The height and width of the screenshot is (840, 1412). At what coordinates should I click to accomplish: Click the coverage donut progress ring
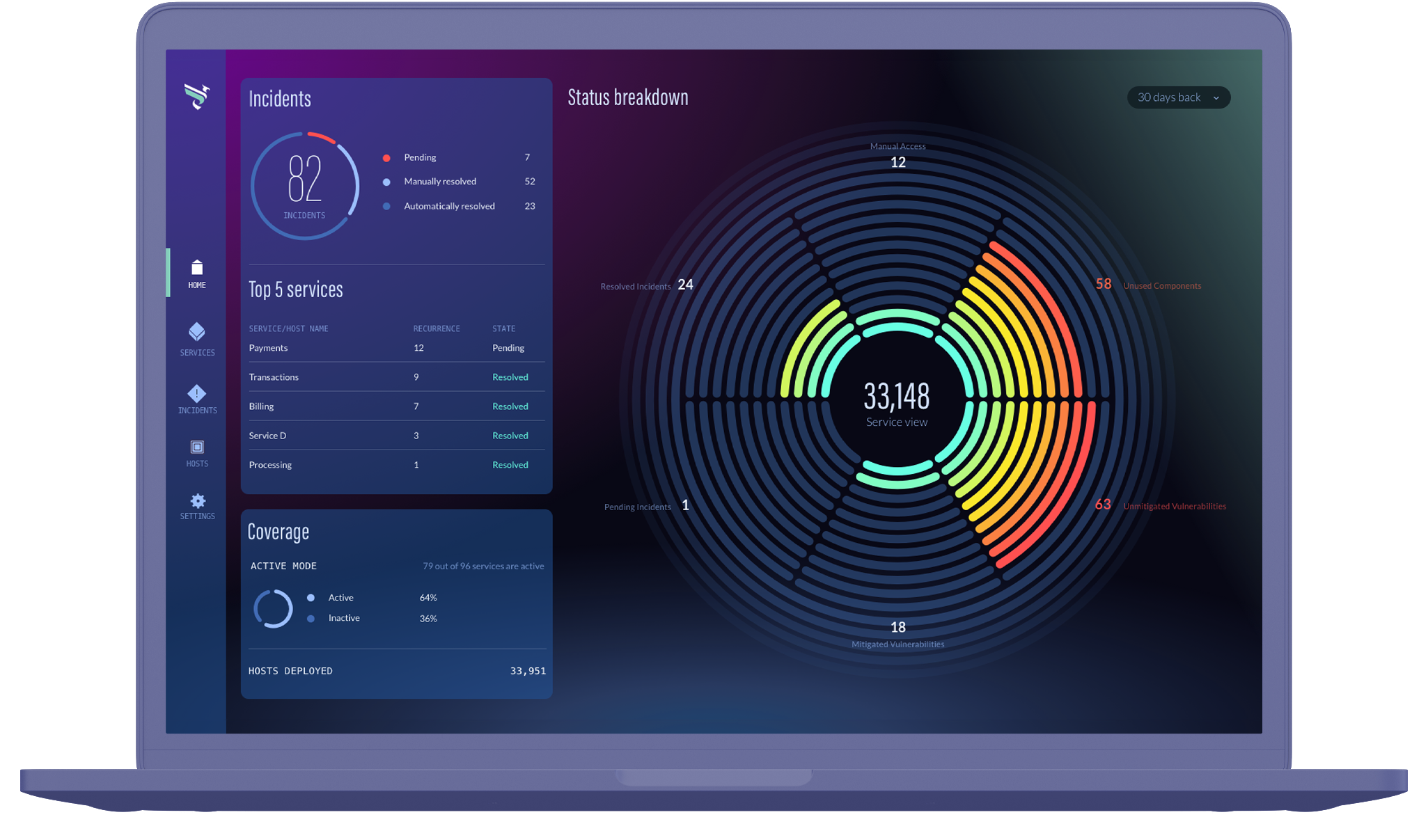click(x=273, y=609)
